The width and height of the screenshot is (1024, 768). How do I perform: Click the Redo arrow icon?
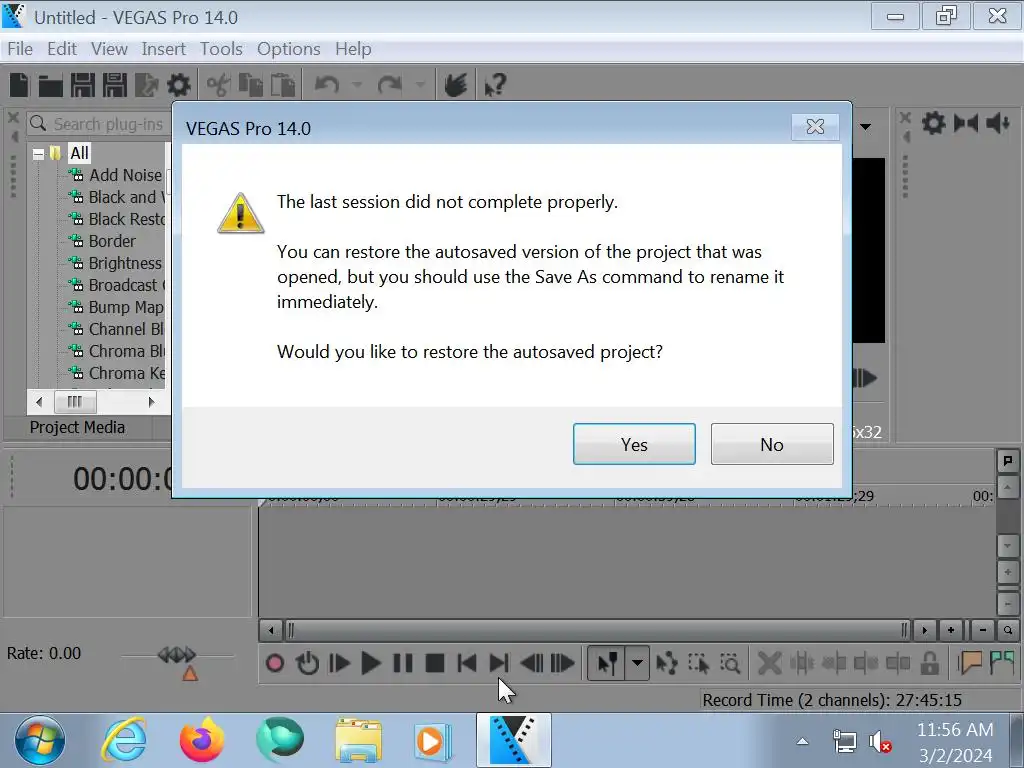(390, 85)
